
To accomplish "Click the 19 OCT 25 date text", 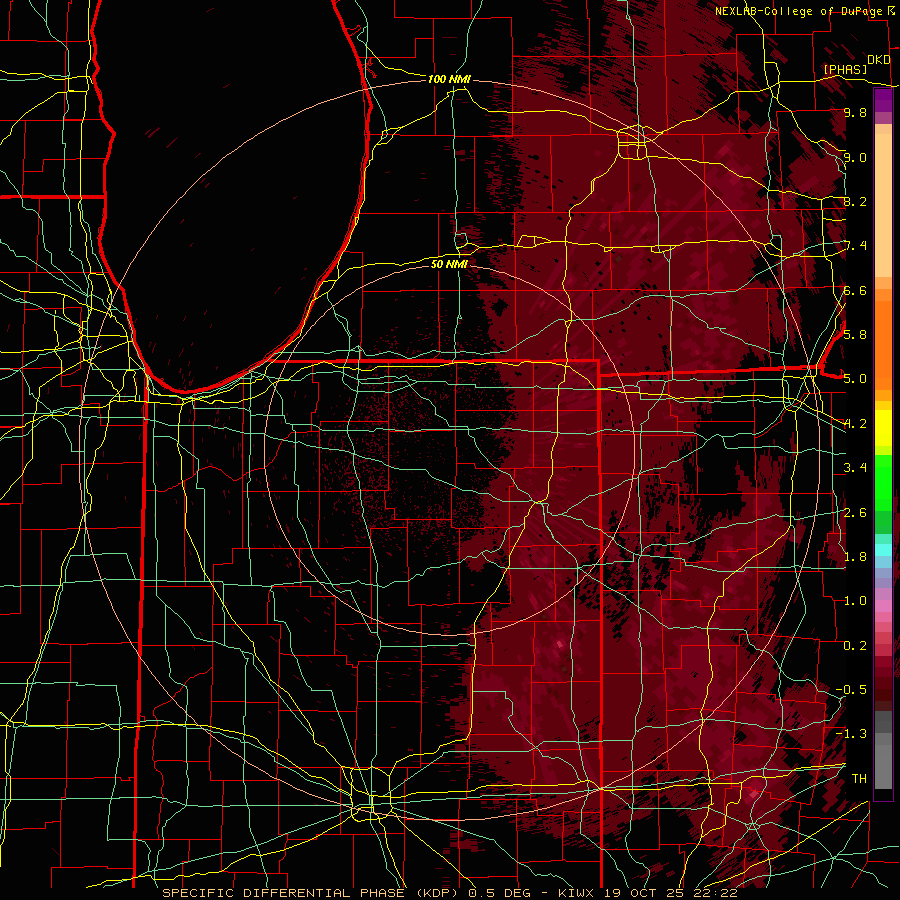I will pos(646,893).
